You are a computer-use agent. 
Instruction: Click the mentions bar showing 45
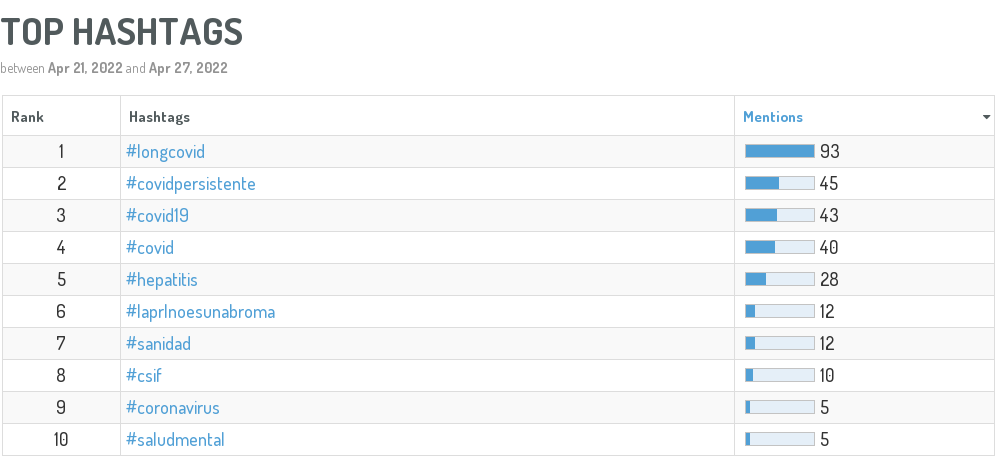tap(780, 184)
